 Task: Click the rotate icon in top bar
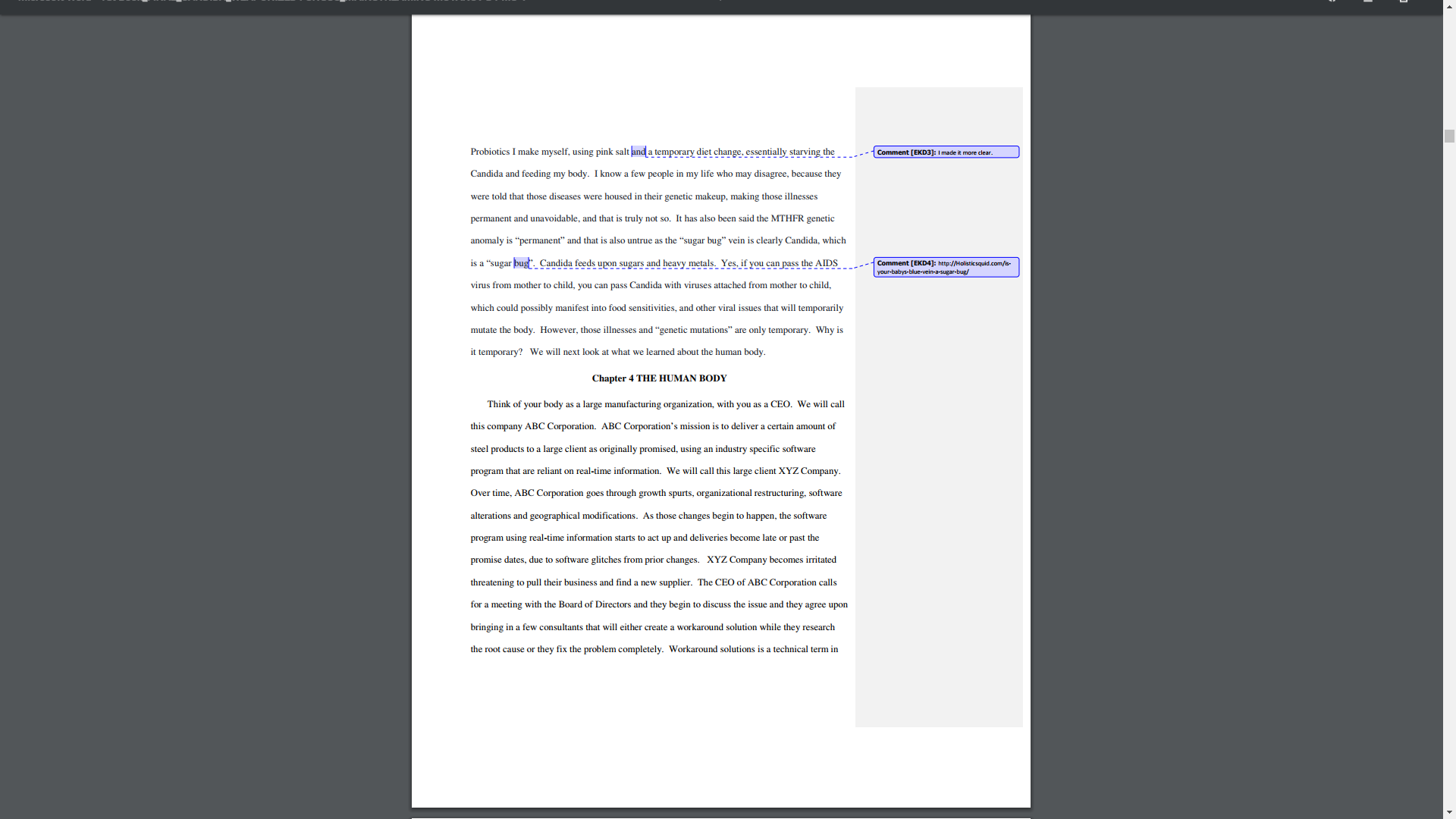pyautogui.click(x=1332, y=2)
